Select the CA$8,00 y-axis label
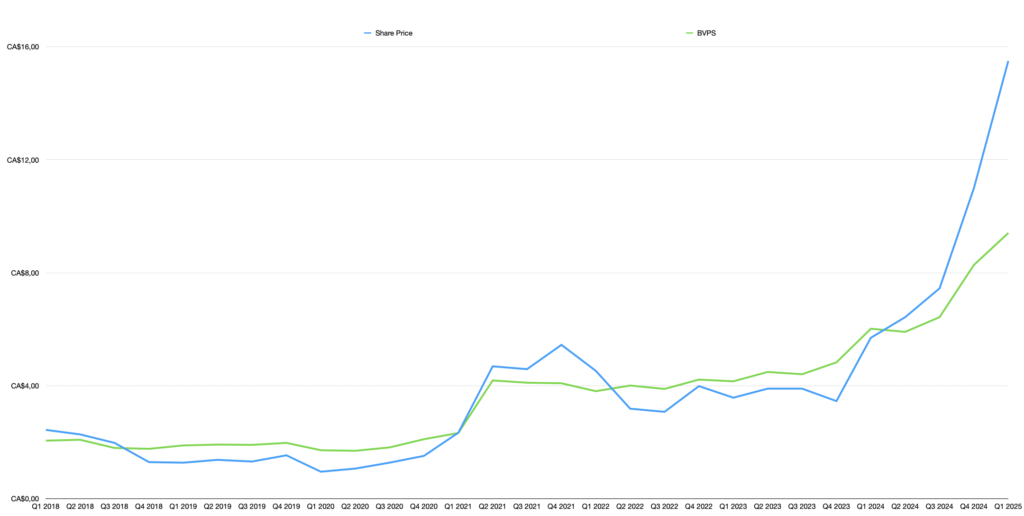Viewport: 1024px width, 516px height. coord(23,273)
